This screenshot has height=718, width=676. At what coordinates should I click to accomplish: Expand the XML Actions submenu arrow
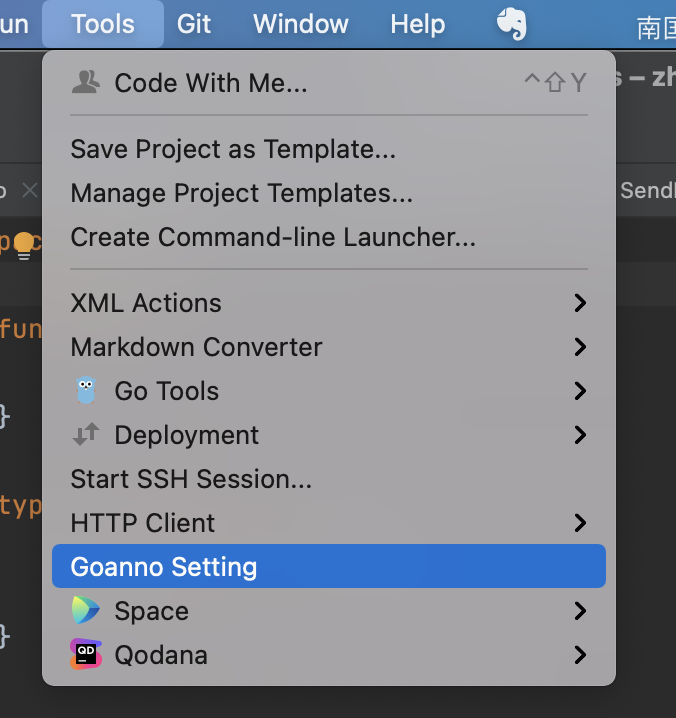pyautogui.click(x=580, y=303)
